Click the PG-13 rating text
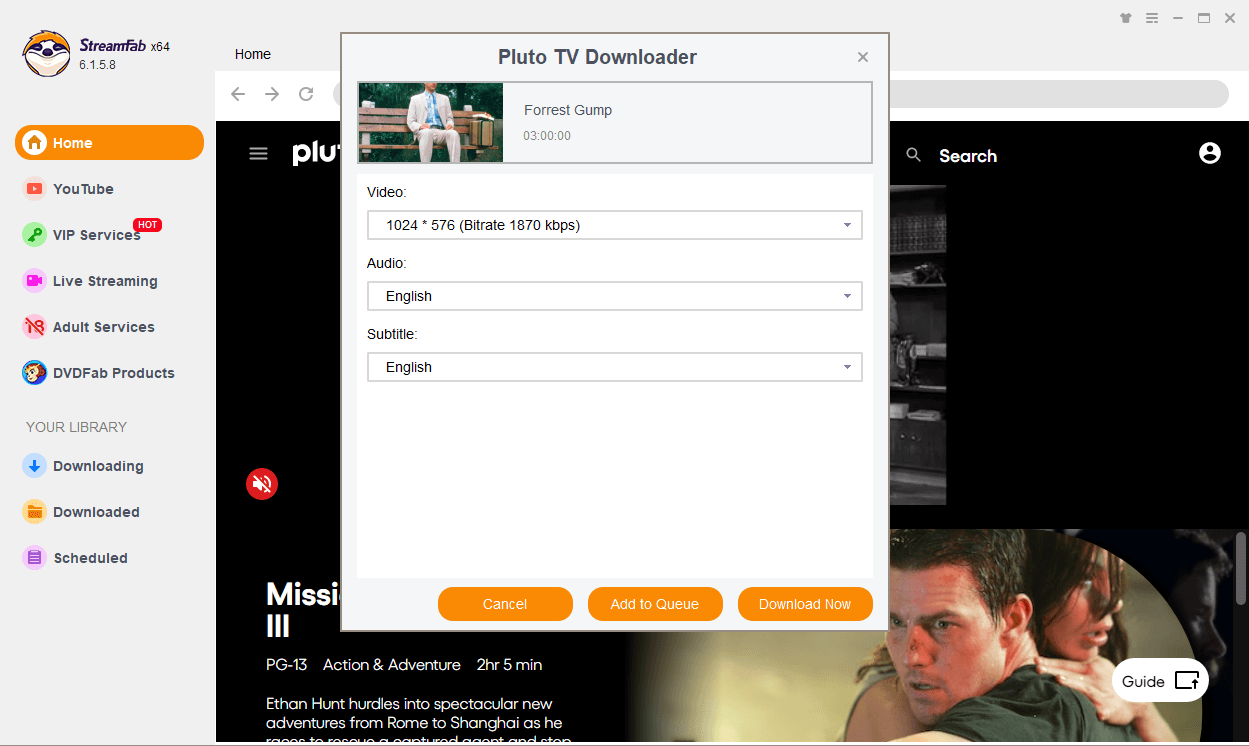The width and height of the screenshot is (1249, 746). coord(287,665)
